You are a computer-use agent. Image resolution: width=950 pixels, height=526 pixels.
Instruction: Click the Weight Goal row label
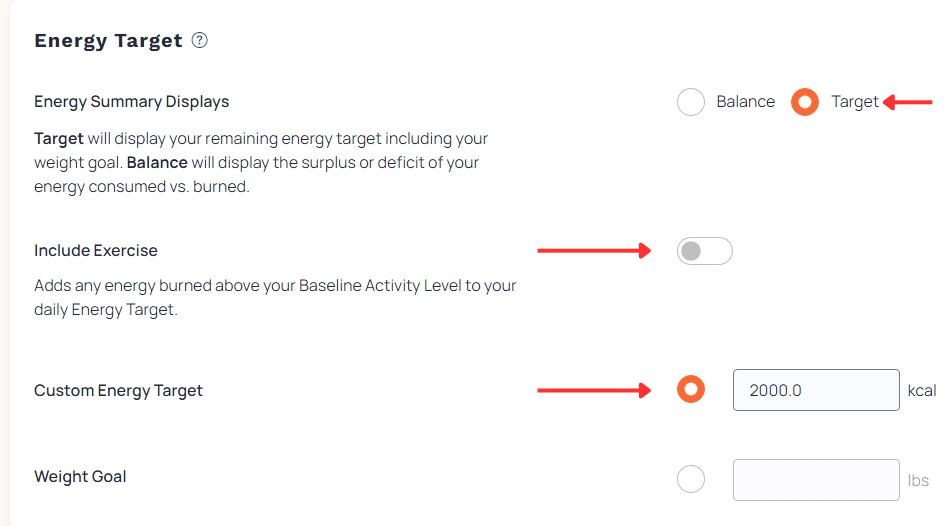tap(80, 476)
